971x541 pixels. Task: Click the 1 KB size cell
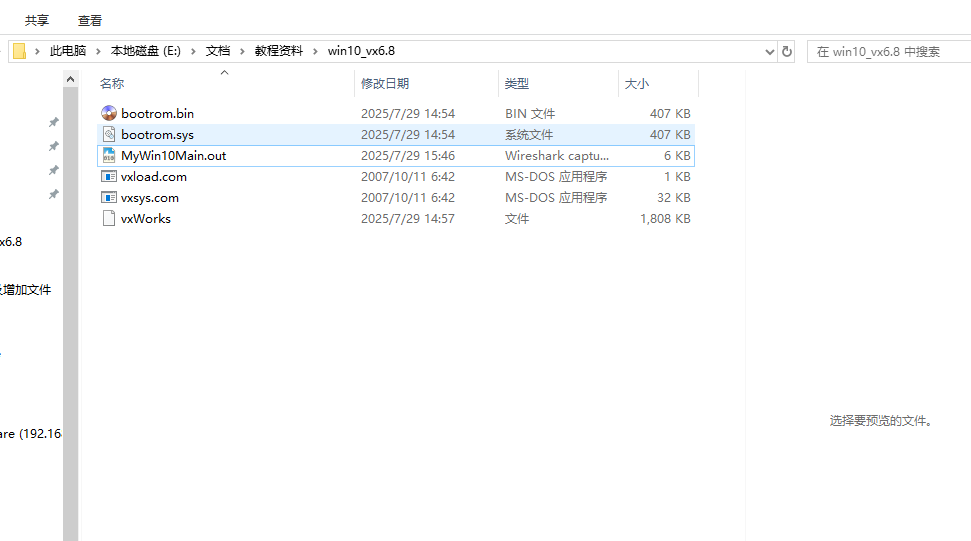click(677, 176)
